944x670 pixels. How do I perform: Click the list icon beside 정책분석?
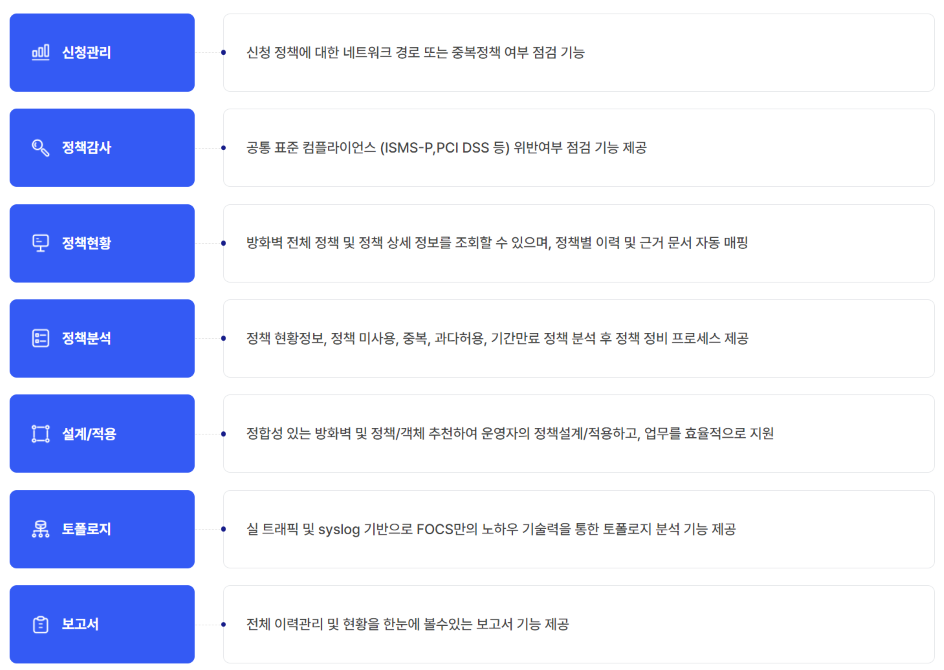point(40,338)
